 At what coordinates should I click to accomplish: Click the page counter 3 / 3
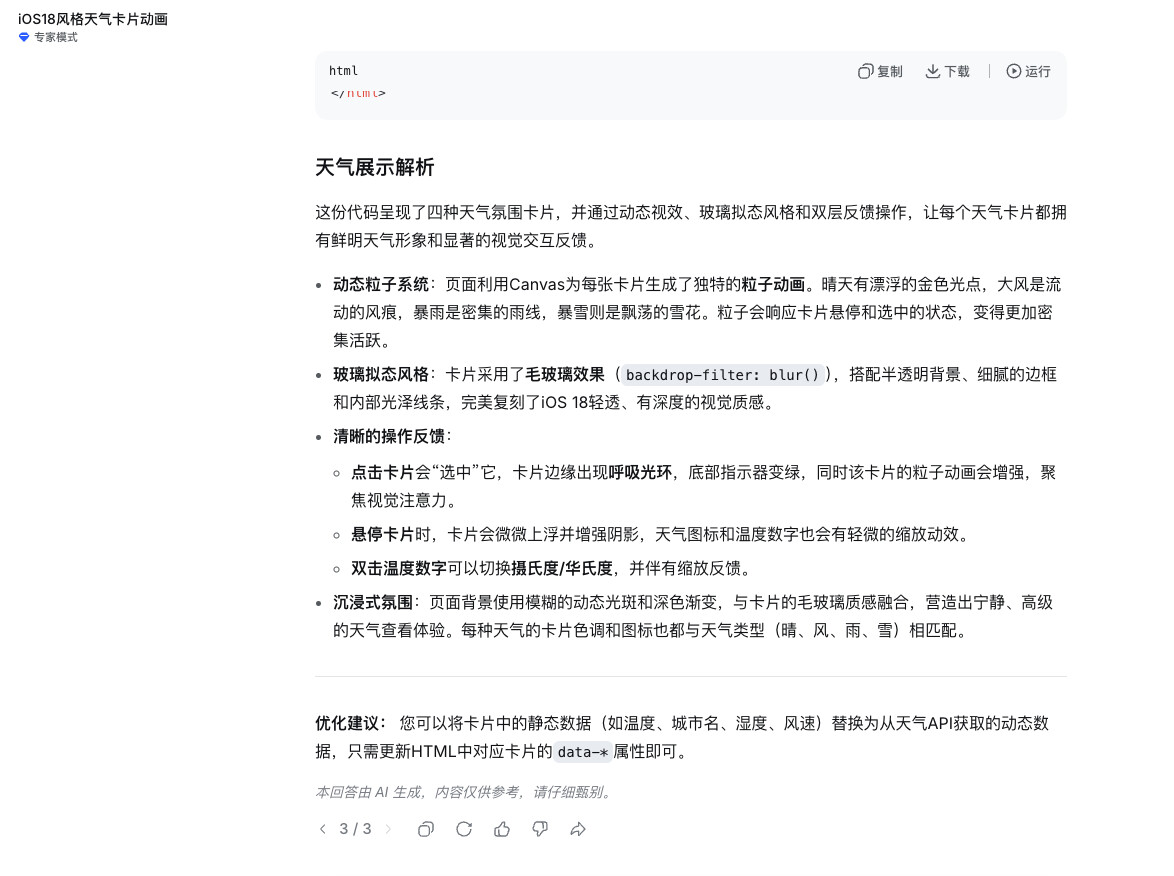pos(355,829)
